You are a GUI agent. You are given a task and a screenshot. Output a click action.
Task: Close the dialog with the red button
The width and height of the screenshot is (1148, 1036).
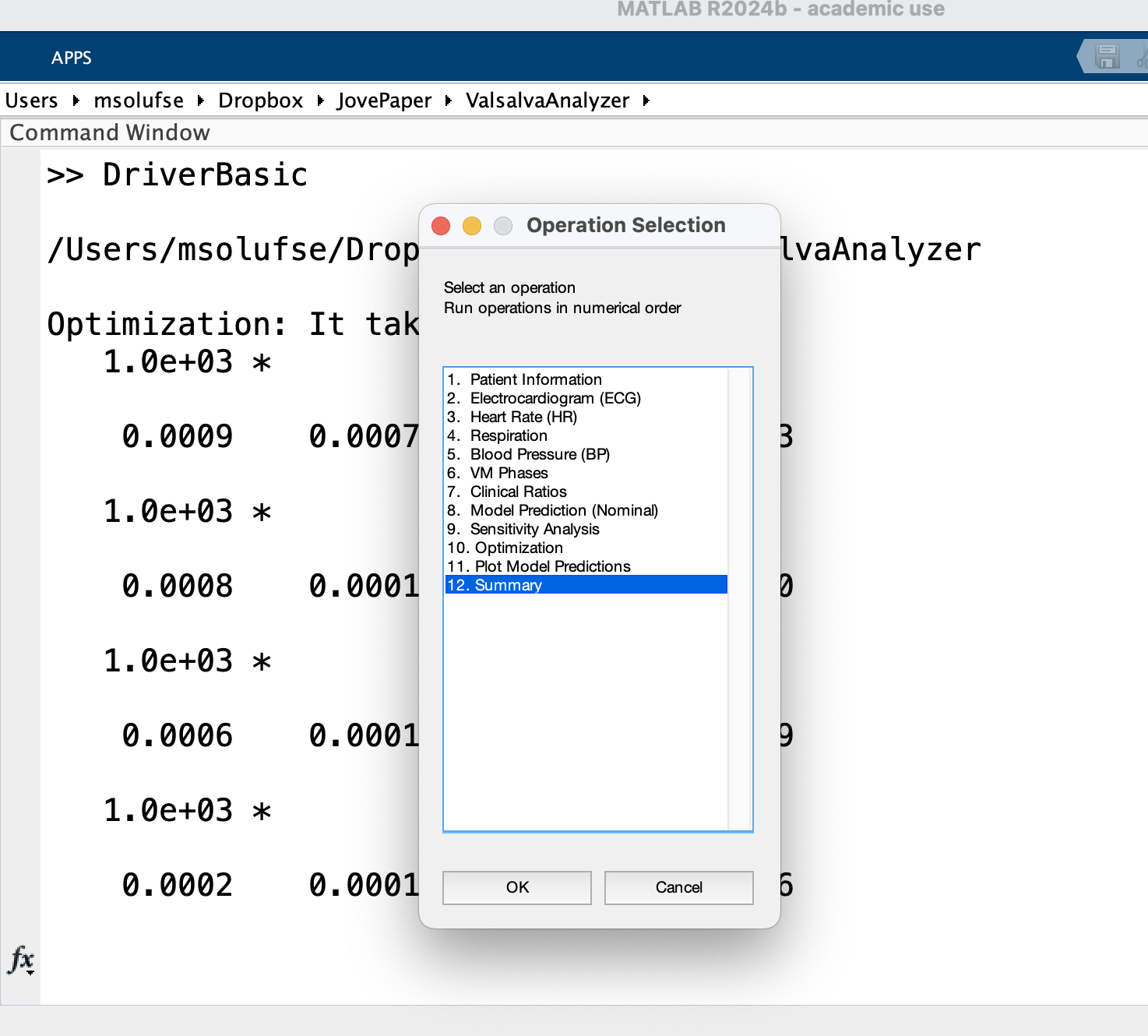(x=441, y=226)
